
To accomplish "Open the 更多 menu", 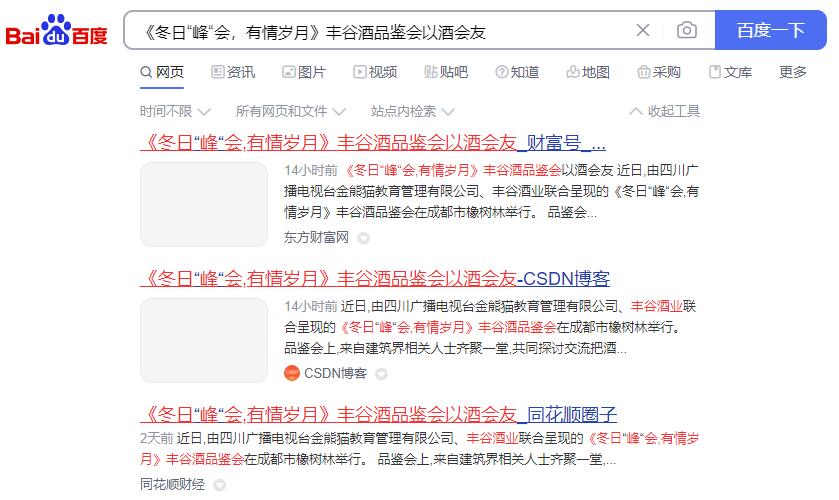I will 792,72.
